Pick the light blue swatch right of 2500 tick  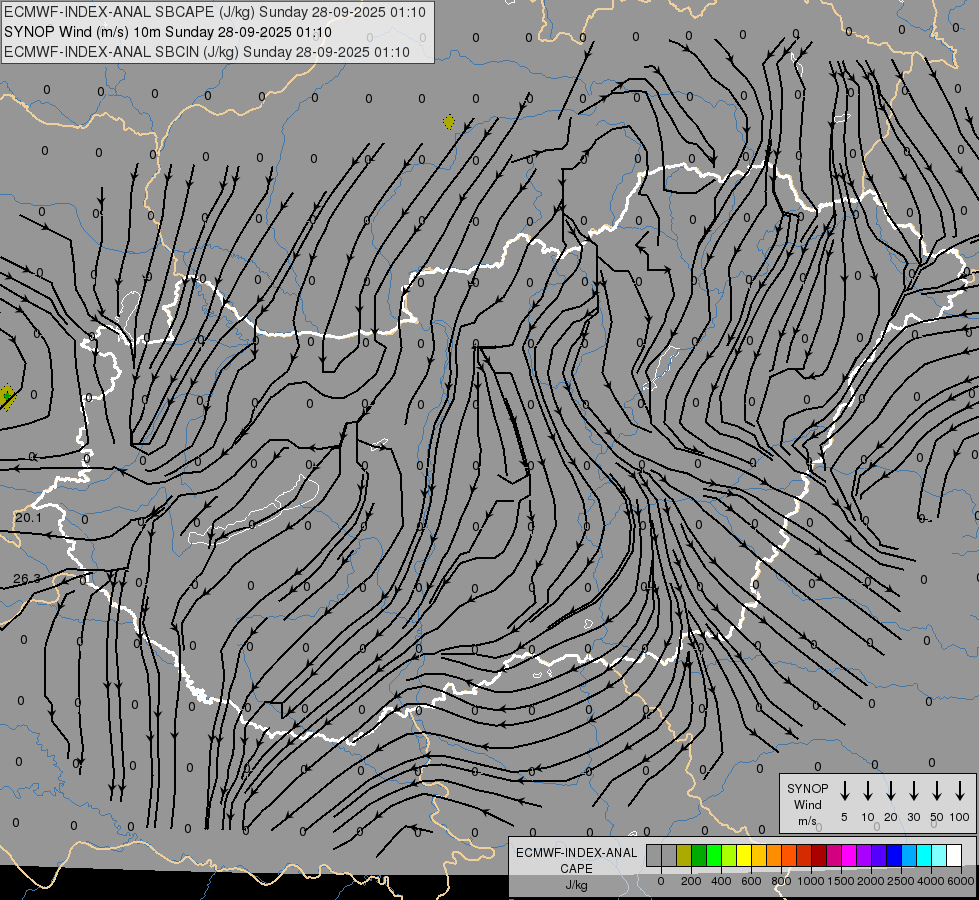pos(910,855)
